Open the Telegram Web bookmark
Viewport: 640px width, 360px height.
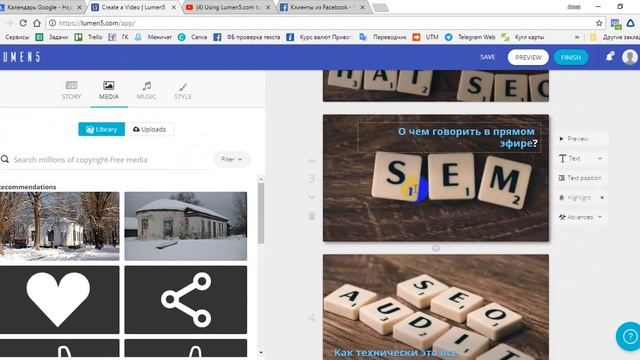click(470, 37)
